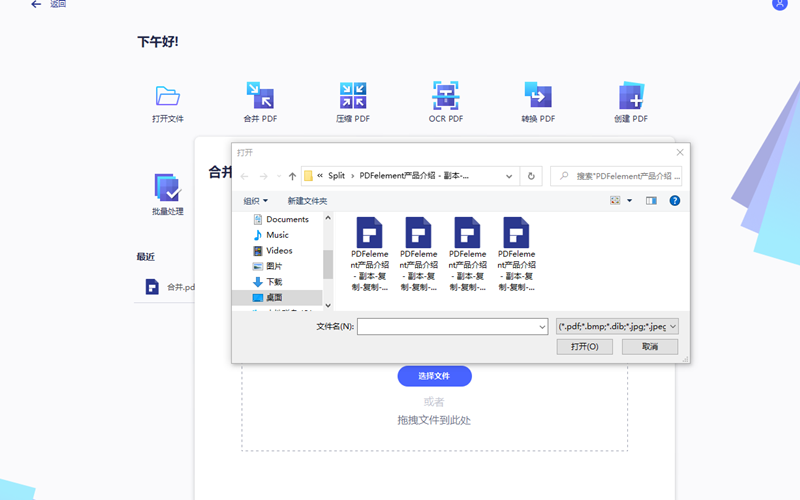
Task: Open the 压缩 PDF compress tool
Action: click(352, 96)
